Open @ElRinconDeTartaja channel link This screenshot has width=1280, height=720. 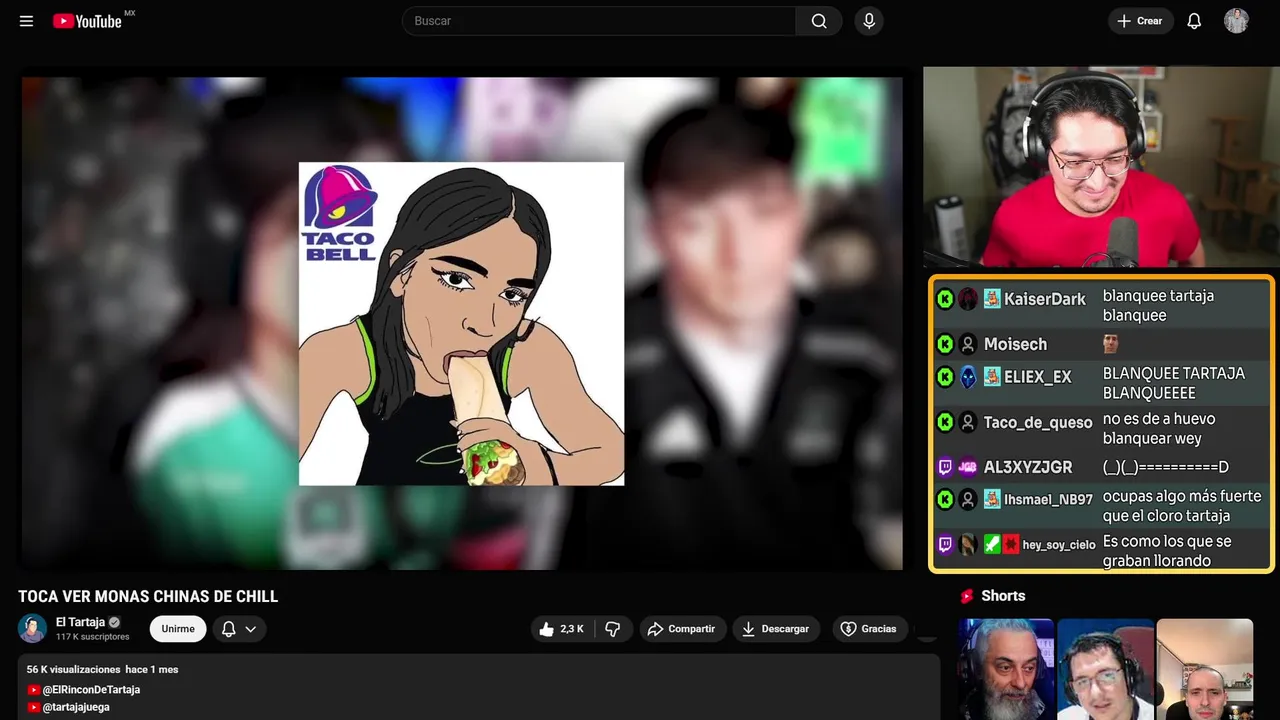(91, 690)
